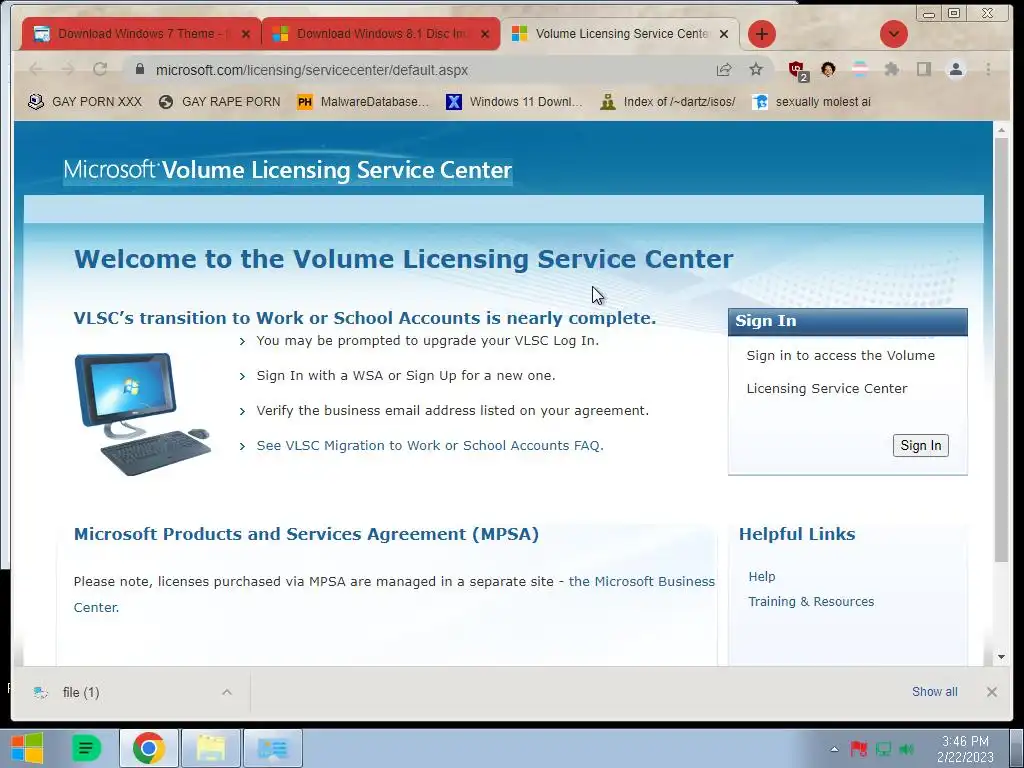The height and width of the screenshot is (768, 1024).
Task: Click the Welcome to the Volume Licensing heading
Action: [x=404, y=259]
